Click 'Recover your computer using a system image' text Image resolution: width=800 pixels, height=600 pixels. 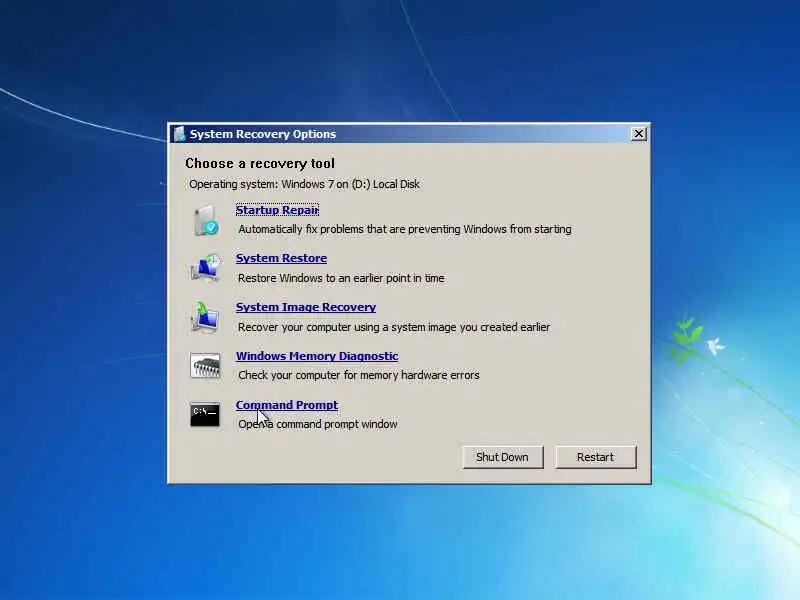(x=394, y=327)
